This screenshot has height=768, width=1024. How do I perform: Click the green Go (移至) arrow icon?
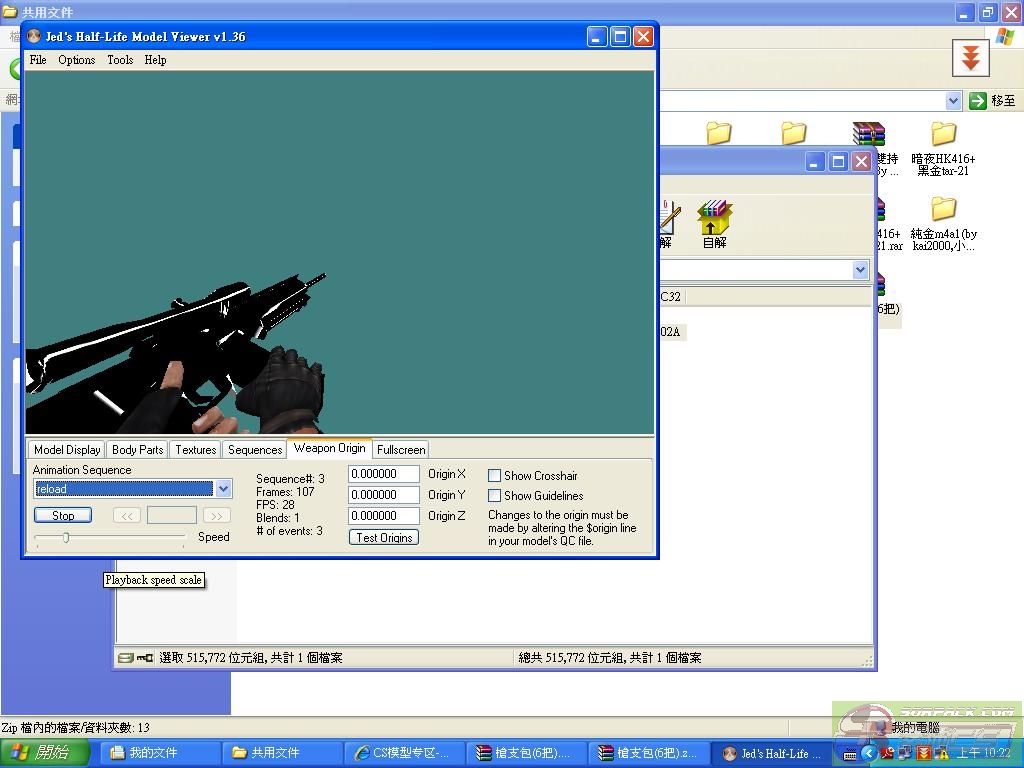pyautogui.click(x=977, y=101)
